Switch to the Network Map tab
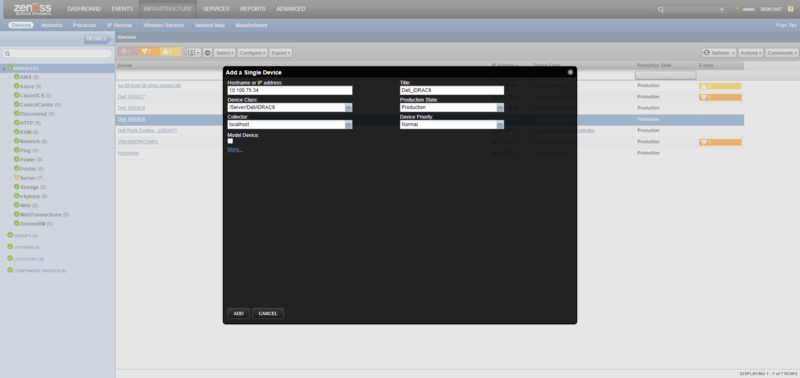Viewport: 800px width, 378px height. pos(210,25)
